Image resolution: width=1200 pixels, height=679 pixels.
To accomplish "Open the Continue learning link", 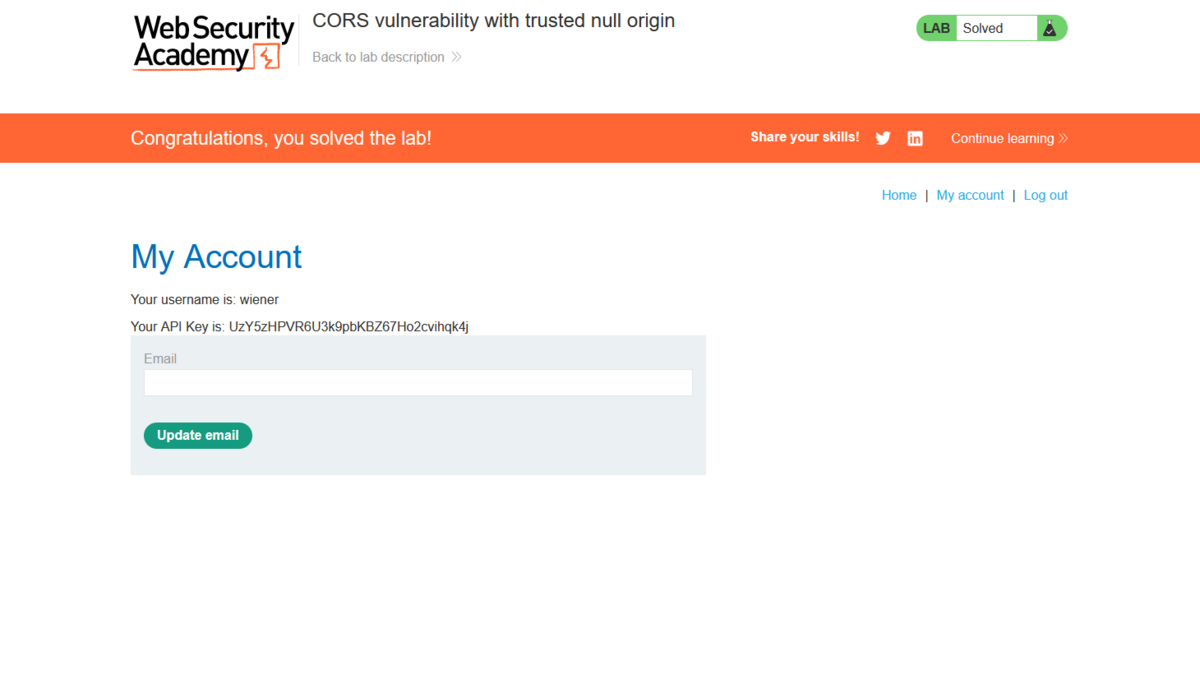I will pyautogui.click(x=1001, y=139).
